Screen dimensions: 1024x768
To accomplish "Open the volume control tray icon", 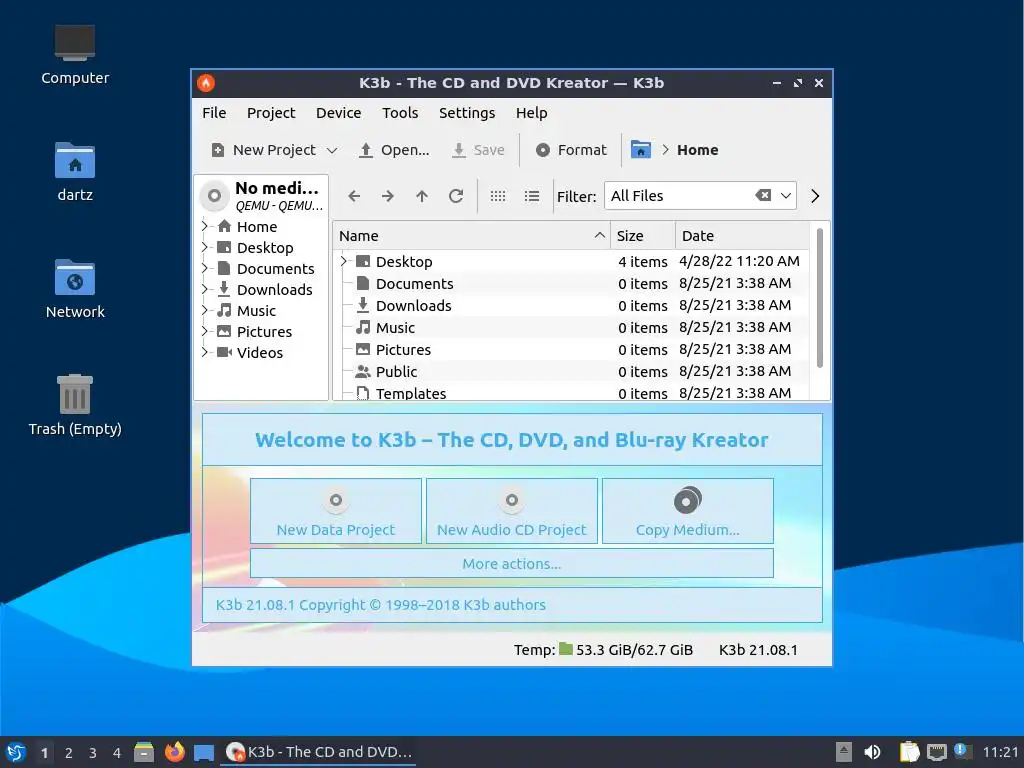I will (872, 752).
